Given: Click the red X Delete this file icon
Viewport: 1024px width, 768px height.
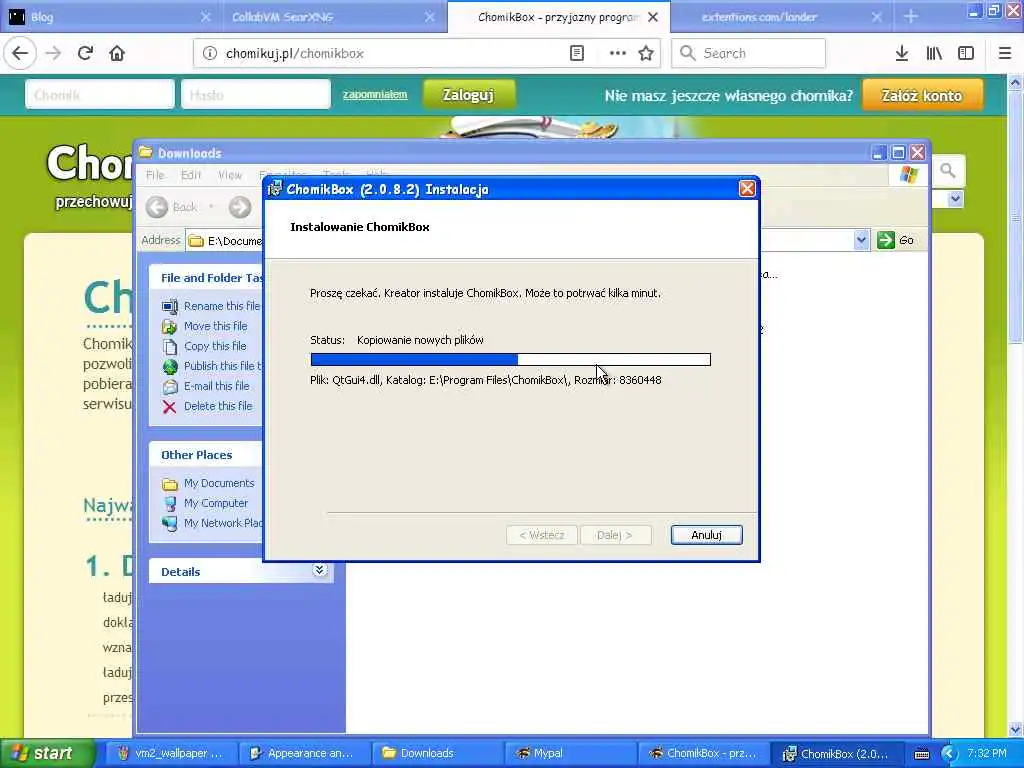Looking at the screenshot, I should point(170,407).
